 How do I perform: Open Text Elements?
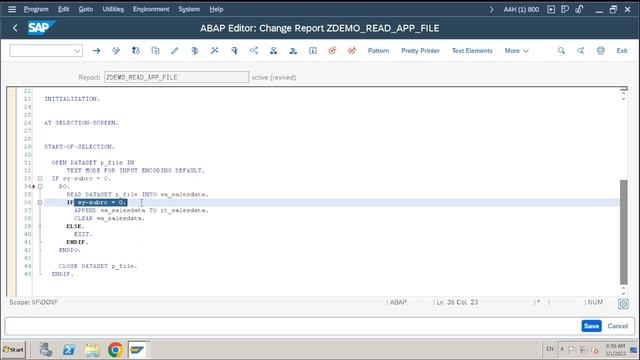pos(472,51)
